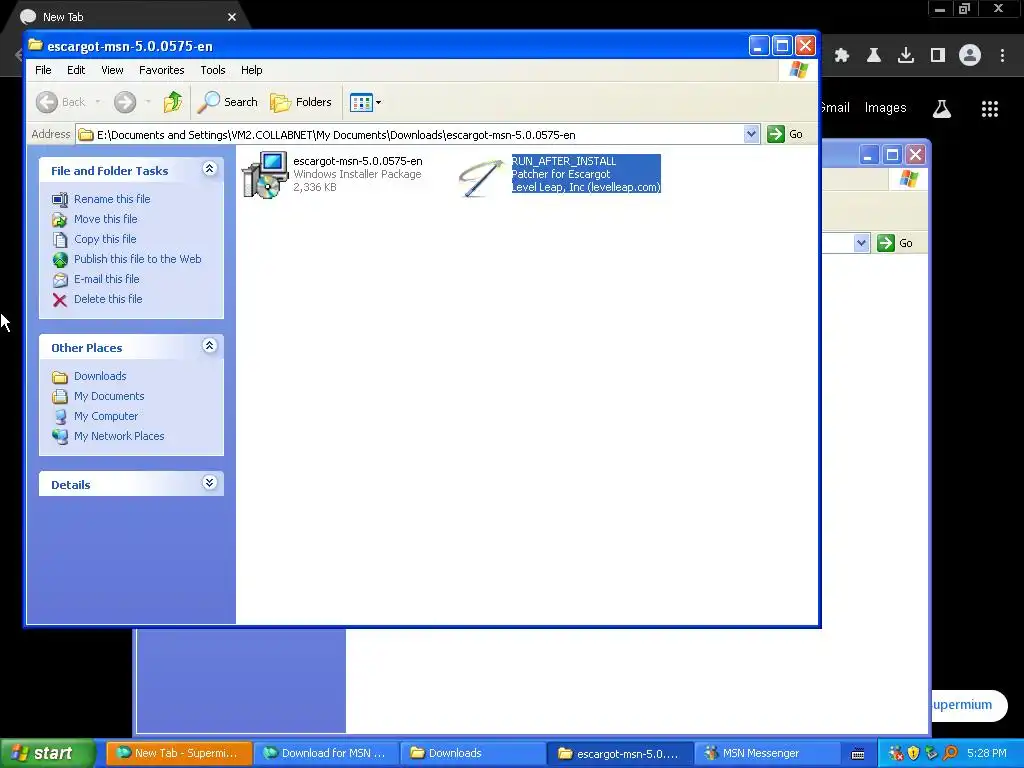This screenshot has width=1024, height=768.
Task: Open Forward button history dropdown arrow
Action: pyautogui.click(x=148, y=102)
